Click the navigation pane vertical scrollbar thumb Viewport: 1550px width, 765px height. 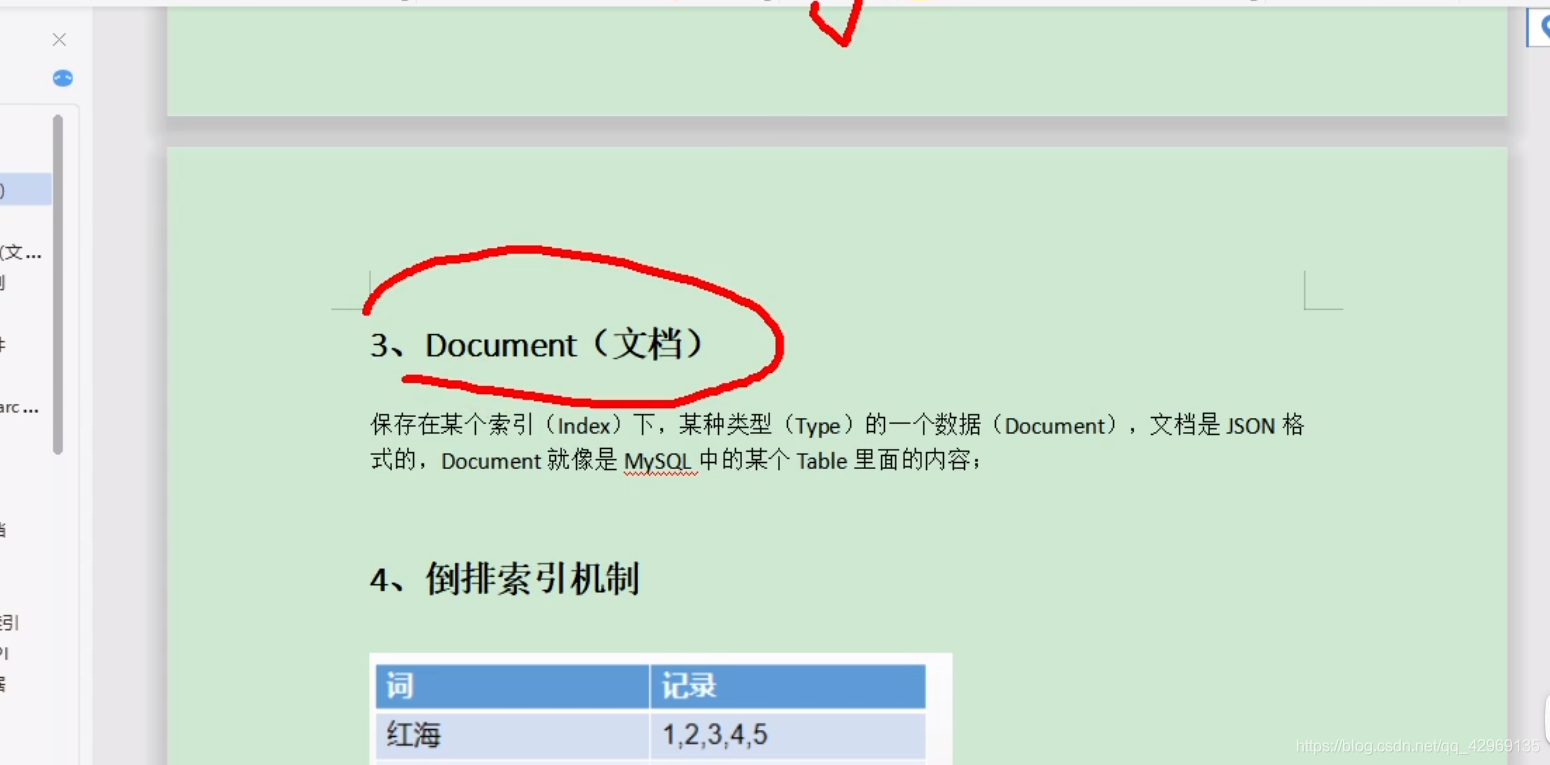[58, 285]
